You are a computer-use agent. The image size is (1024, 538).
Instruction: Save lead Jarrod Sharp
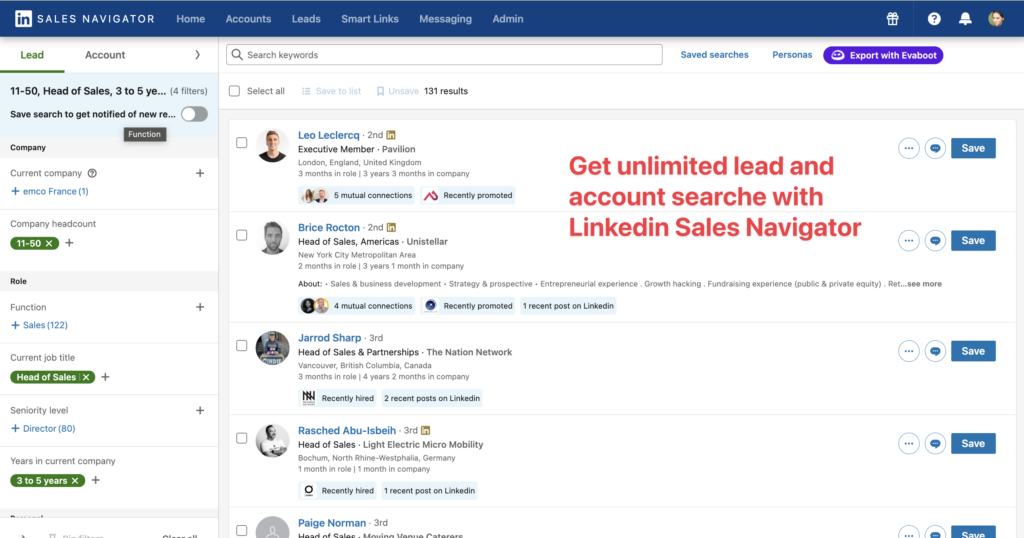coord(973,351)
